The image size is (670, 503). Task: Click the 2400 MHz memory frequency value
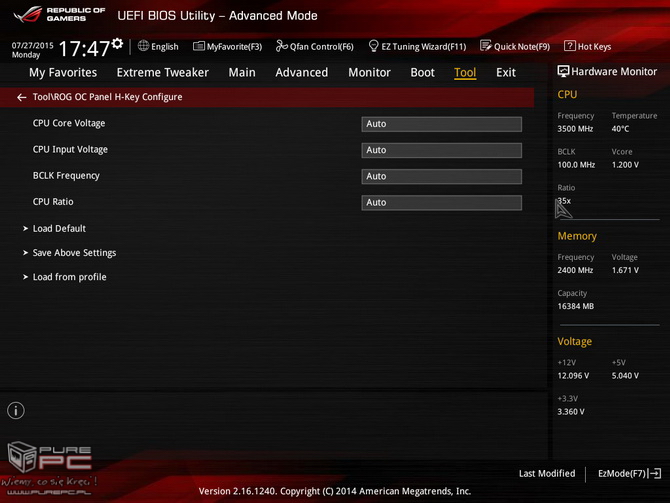tap(575, 270)
